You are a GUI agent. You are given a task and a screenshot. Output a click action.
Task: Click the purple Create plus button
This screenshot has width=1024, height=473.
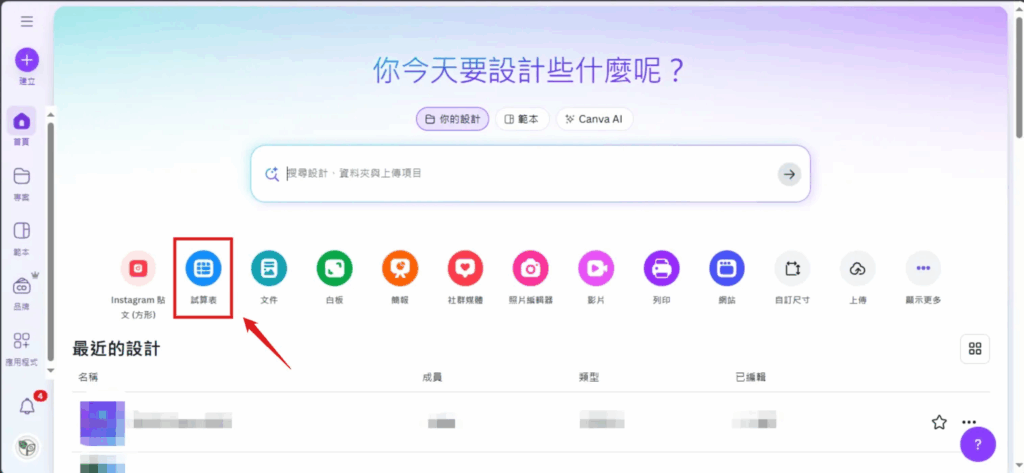coord(27,60)
